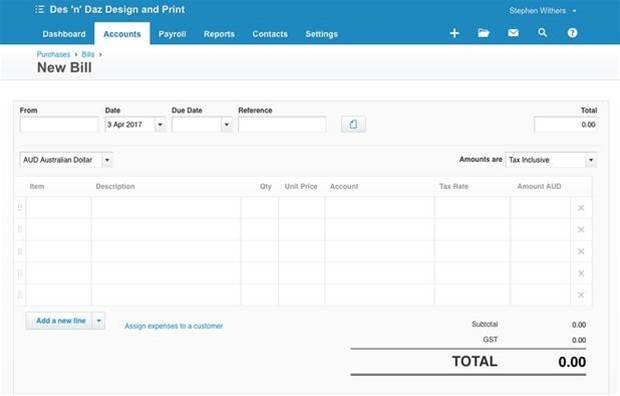The height and width of the screenshot is (396, 620).
Task: Click the first row's Amount AUD cell
Action: (x=541, y=208)
